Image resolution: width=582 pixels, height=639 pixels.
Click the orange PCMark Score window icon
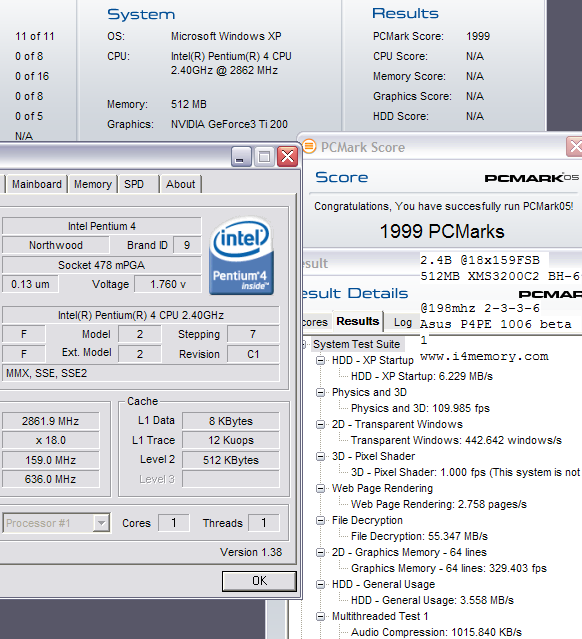coord(309,146)
